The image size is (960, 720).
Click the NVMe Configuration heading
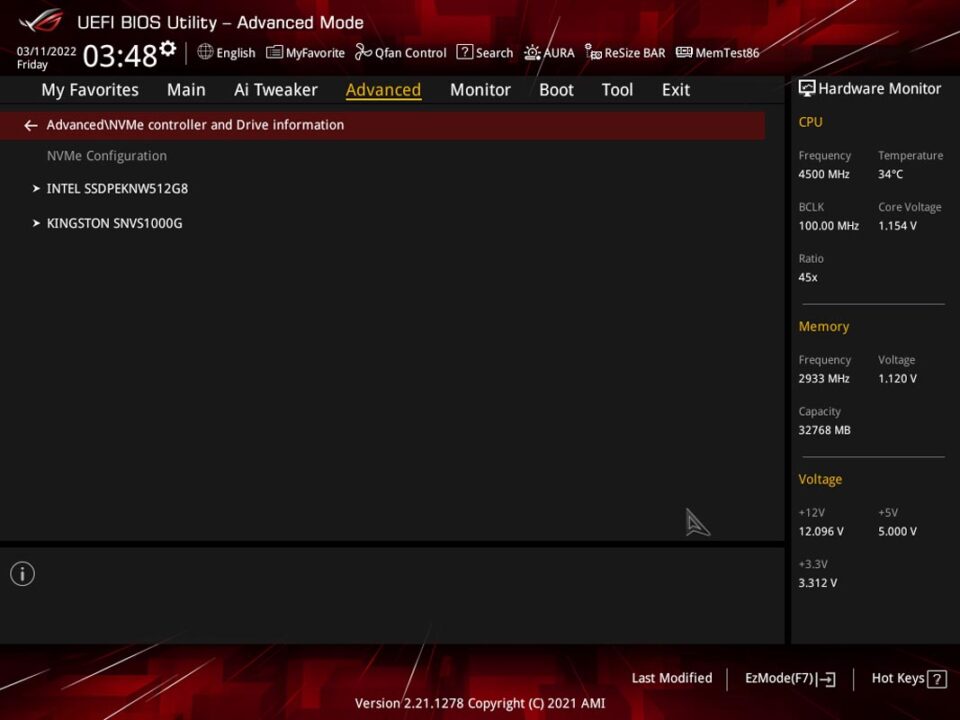(x=107, y=156)
